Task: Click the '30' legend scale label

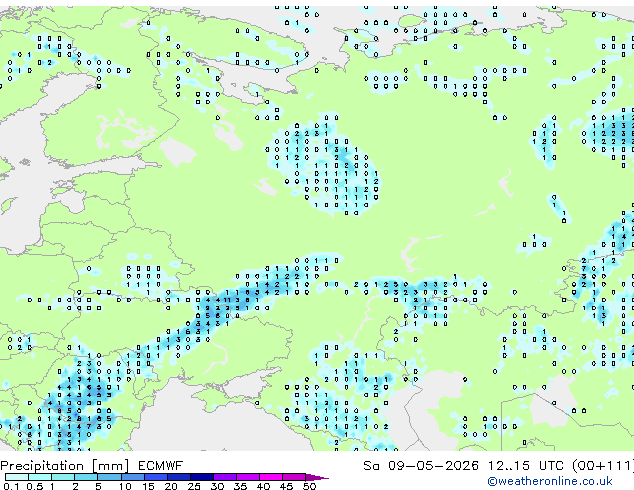Action: 217,486
